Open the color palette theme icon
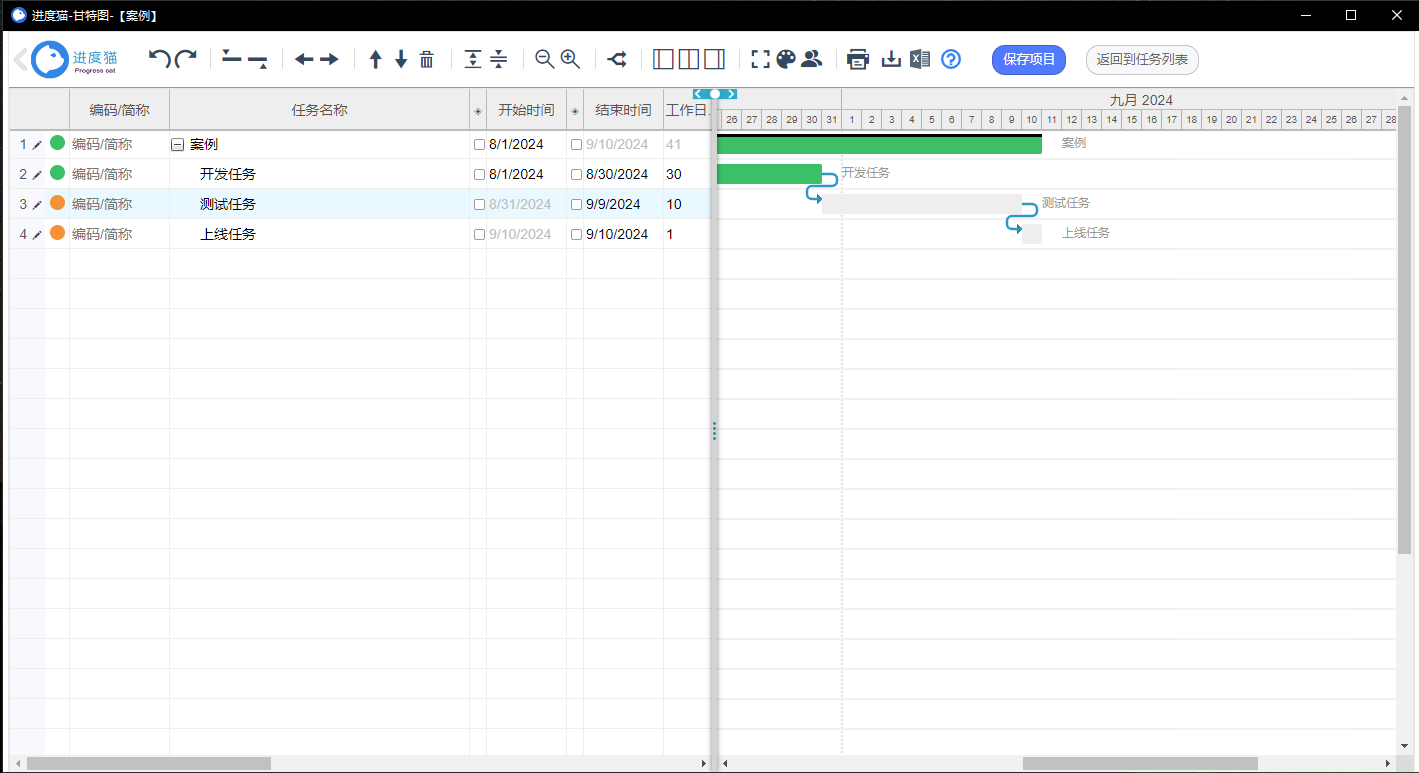The height and width of the screenshot is (773, 1419). (x=786, y=59)
